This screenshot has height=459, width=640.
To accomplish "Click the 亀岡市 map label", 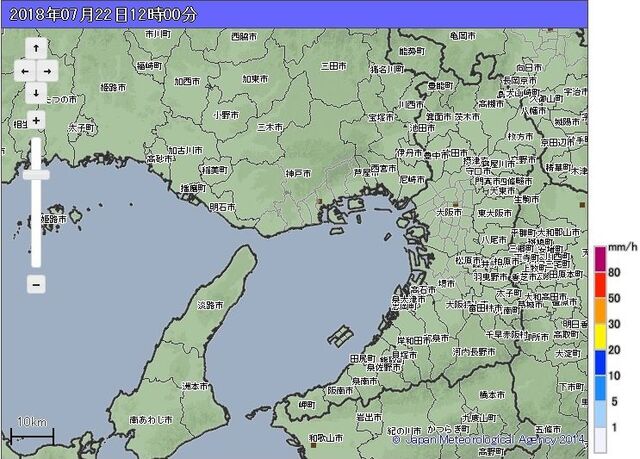I will pos(462,36).
